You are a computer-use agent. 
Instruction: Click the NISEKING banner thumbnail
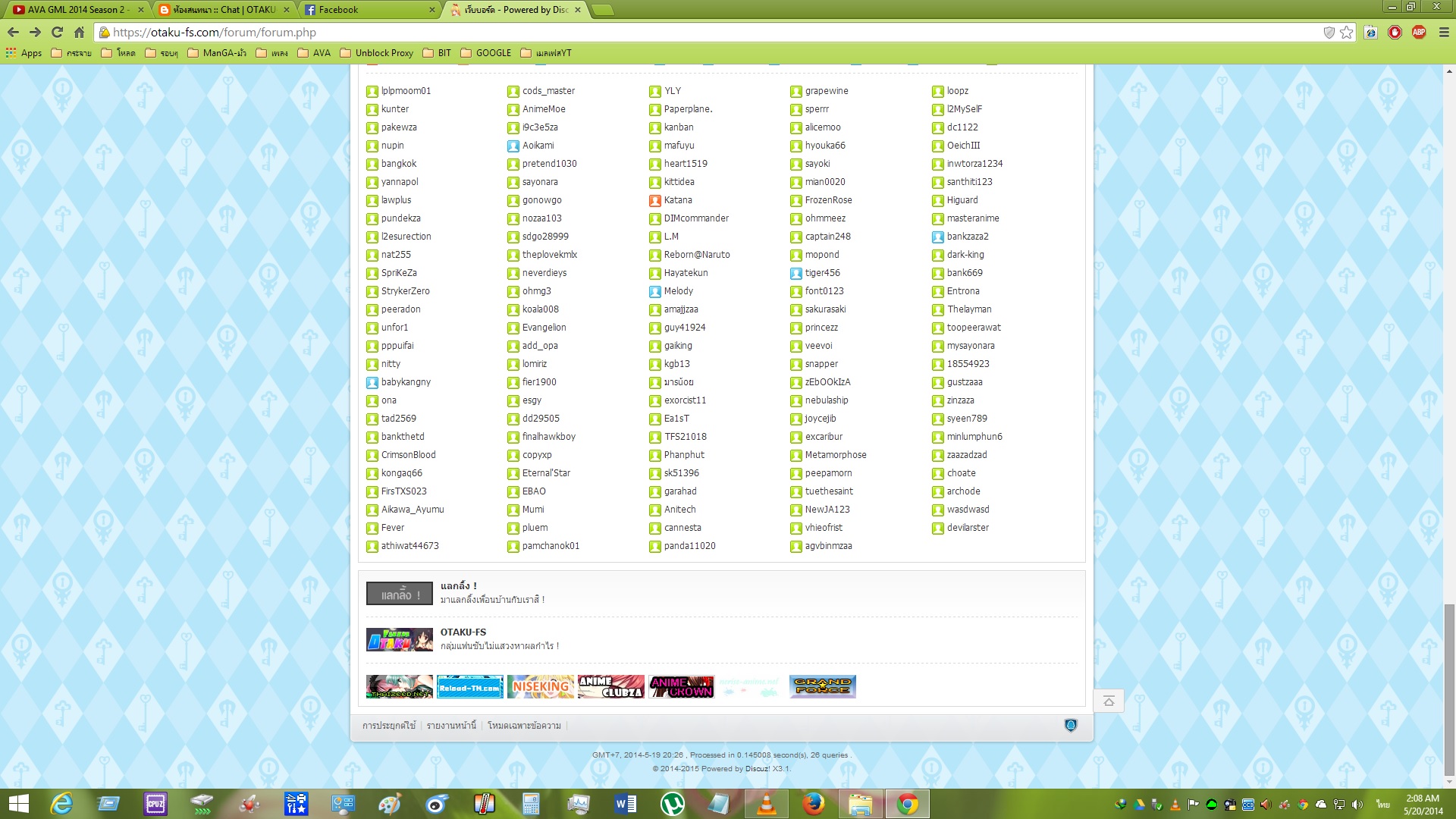[541, 686]
